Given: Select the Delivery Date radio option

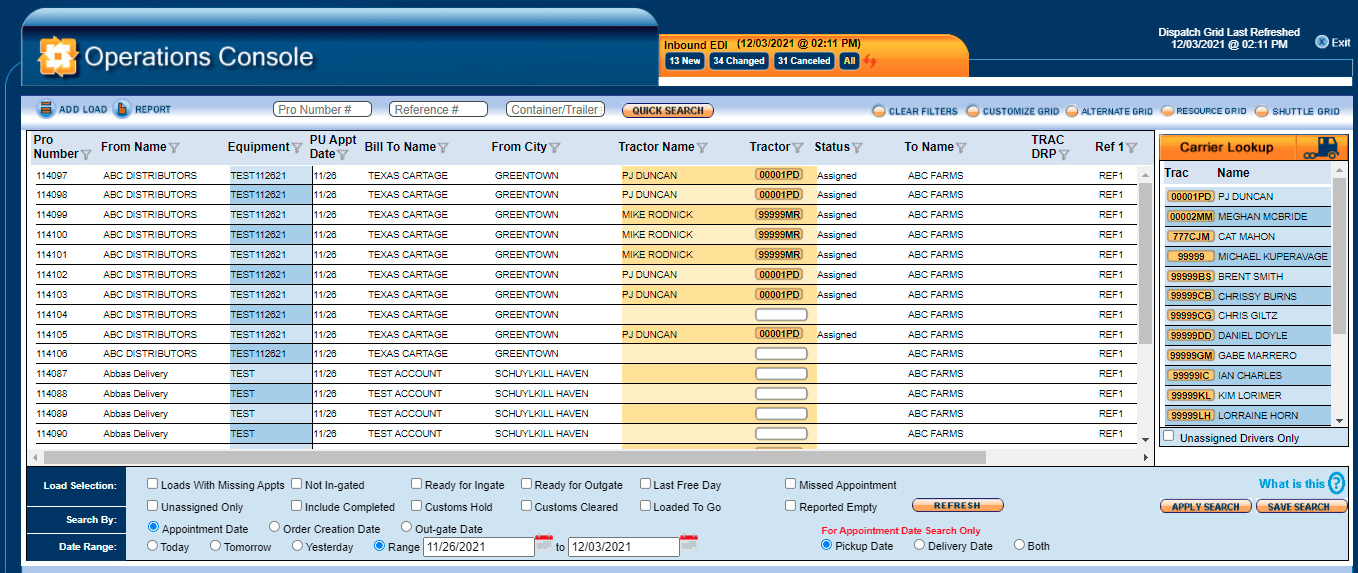Looking at the screenshot, I should (x=919, y=545).
